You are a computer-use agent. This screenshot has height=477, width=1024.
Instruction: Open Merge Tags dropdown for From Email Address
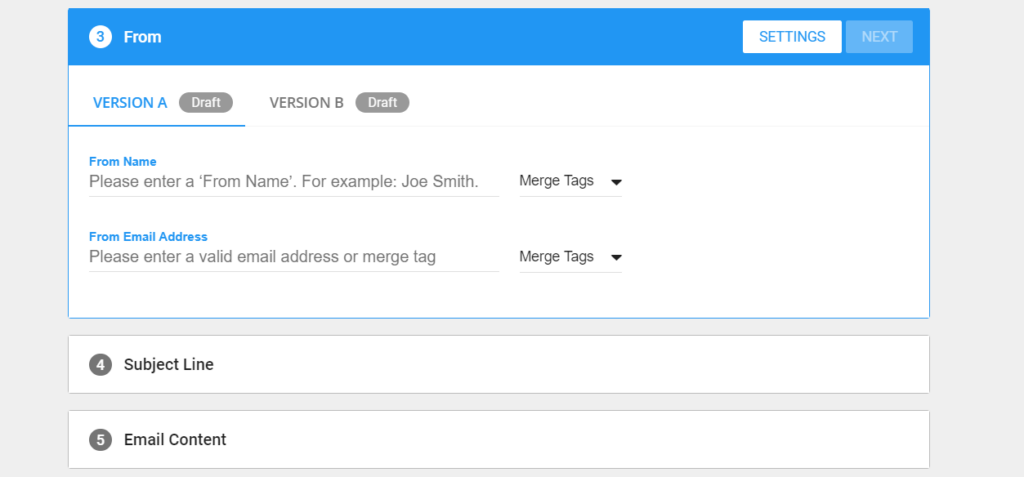click(570, 257)
